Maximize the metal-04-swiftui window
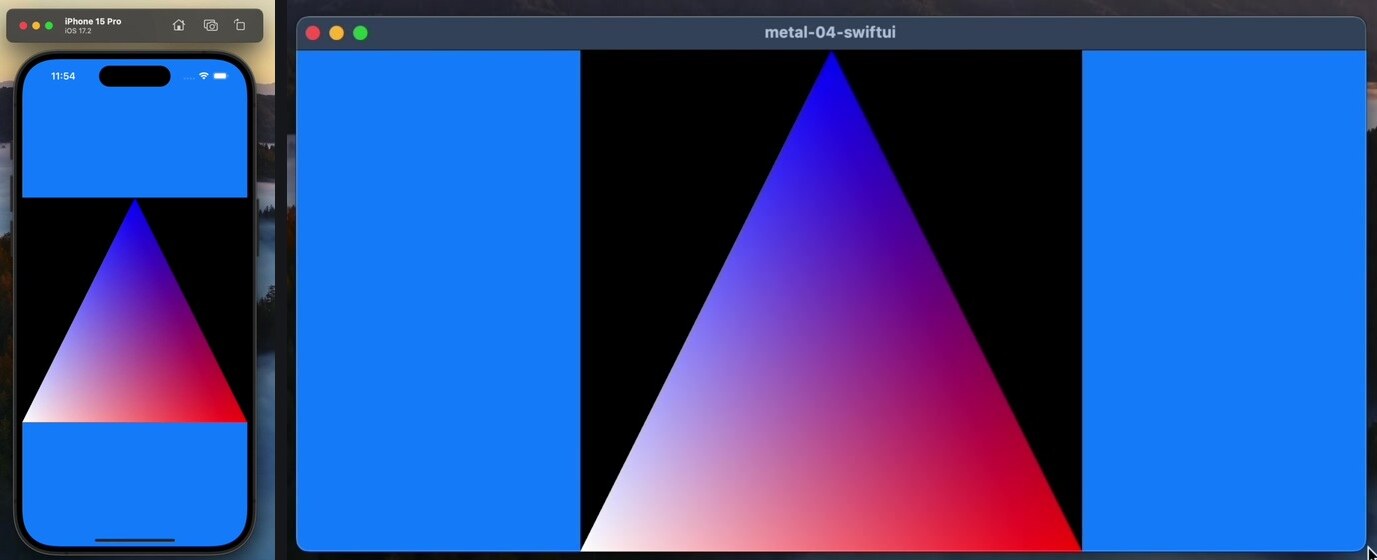Image resolution: width=1377 pixels, height=560 pixels. 361,33
